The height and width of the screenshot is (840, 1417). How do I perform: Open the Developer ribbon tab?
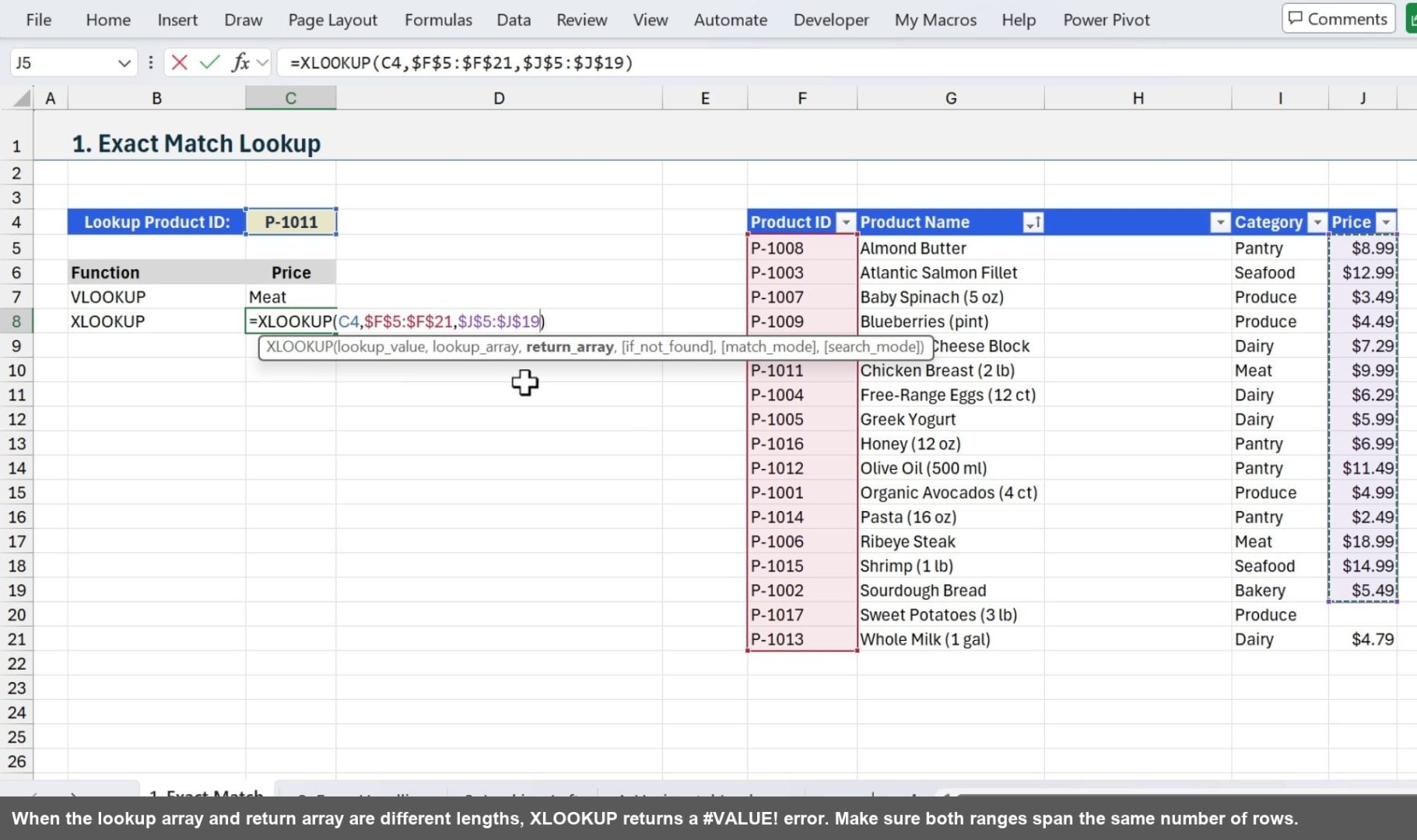(831, 19)
